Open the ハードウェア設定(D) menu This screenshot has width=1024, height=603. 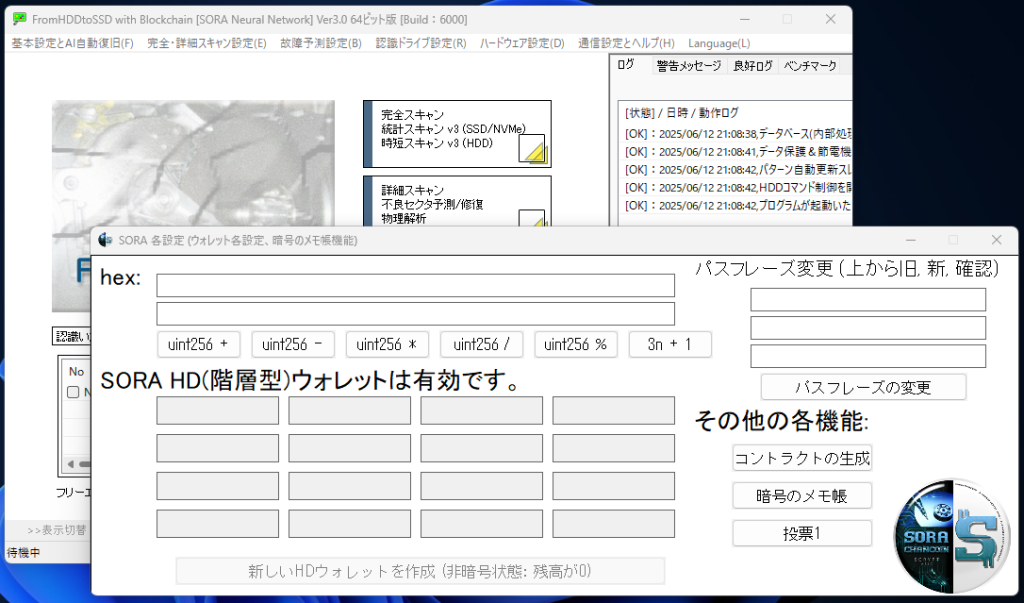coord(522,43)
